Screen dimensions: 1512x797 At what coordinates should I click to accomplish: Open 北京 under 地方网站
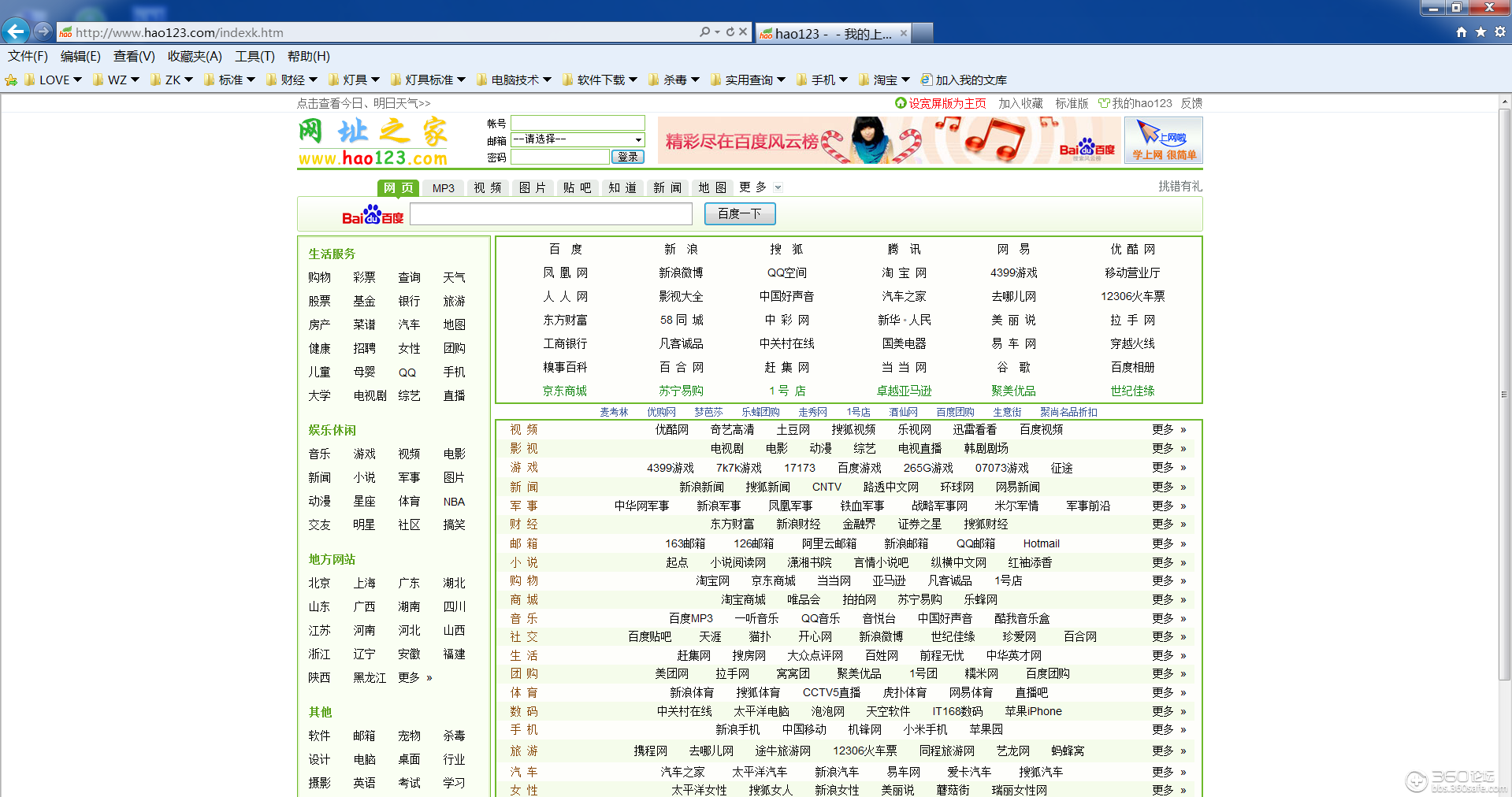[319, 583]
